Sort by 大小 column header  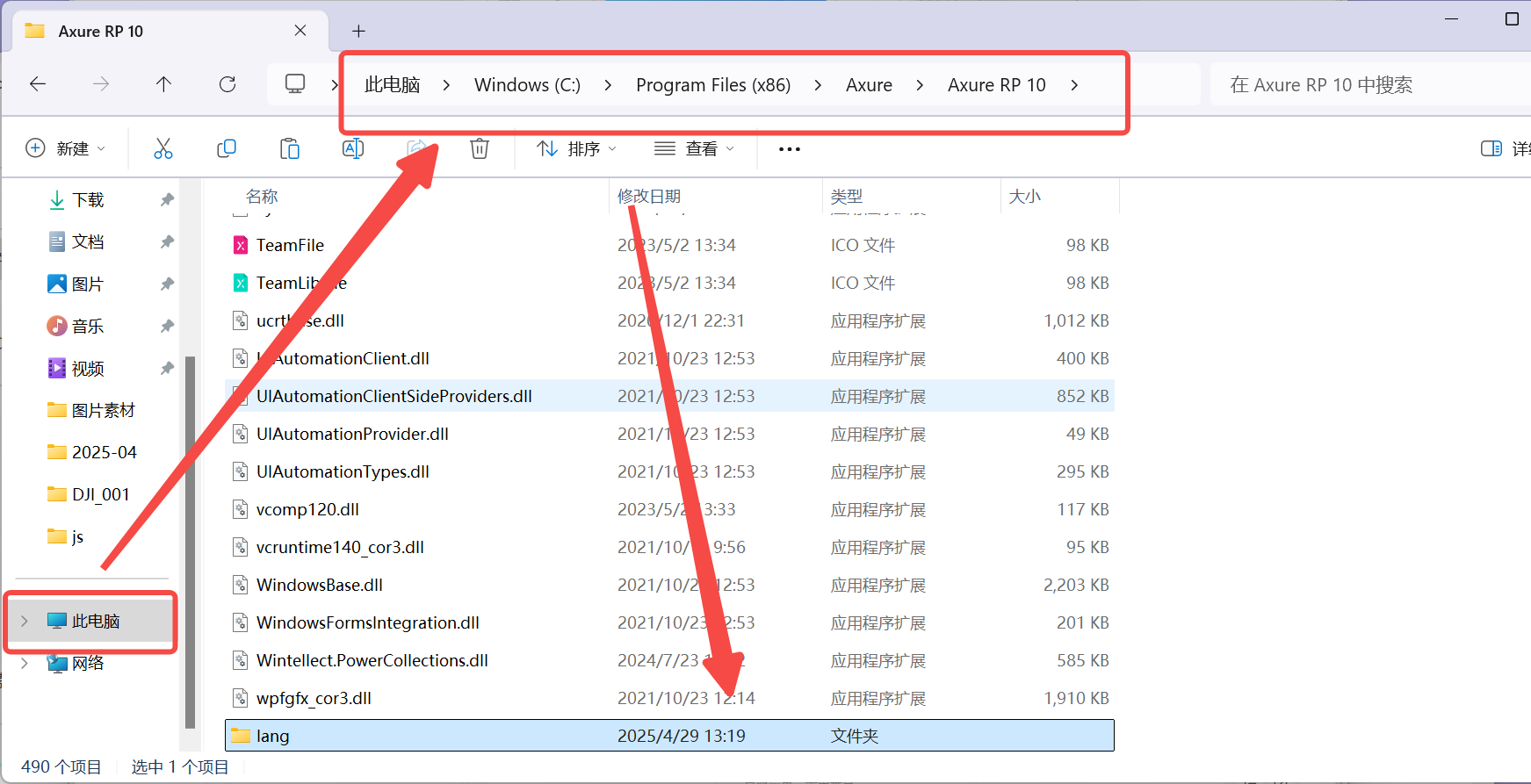point(1024,196)
